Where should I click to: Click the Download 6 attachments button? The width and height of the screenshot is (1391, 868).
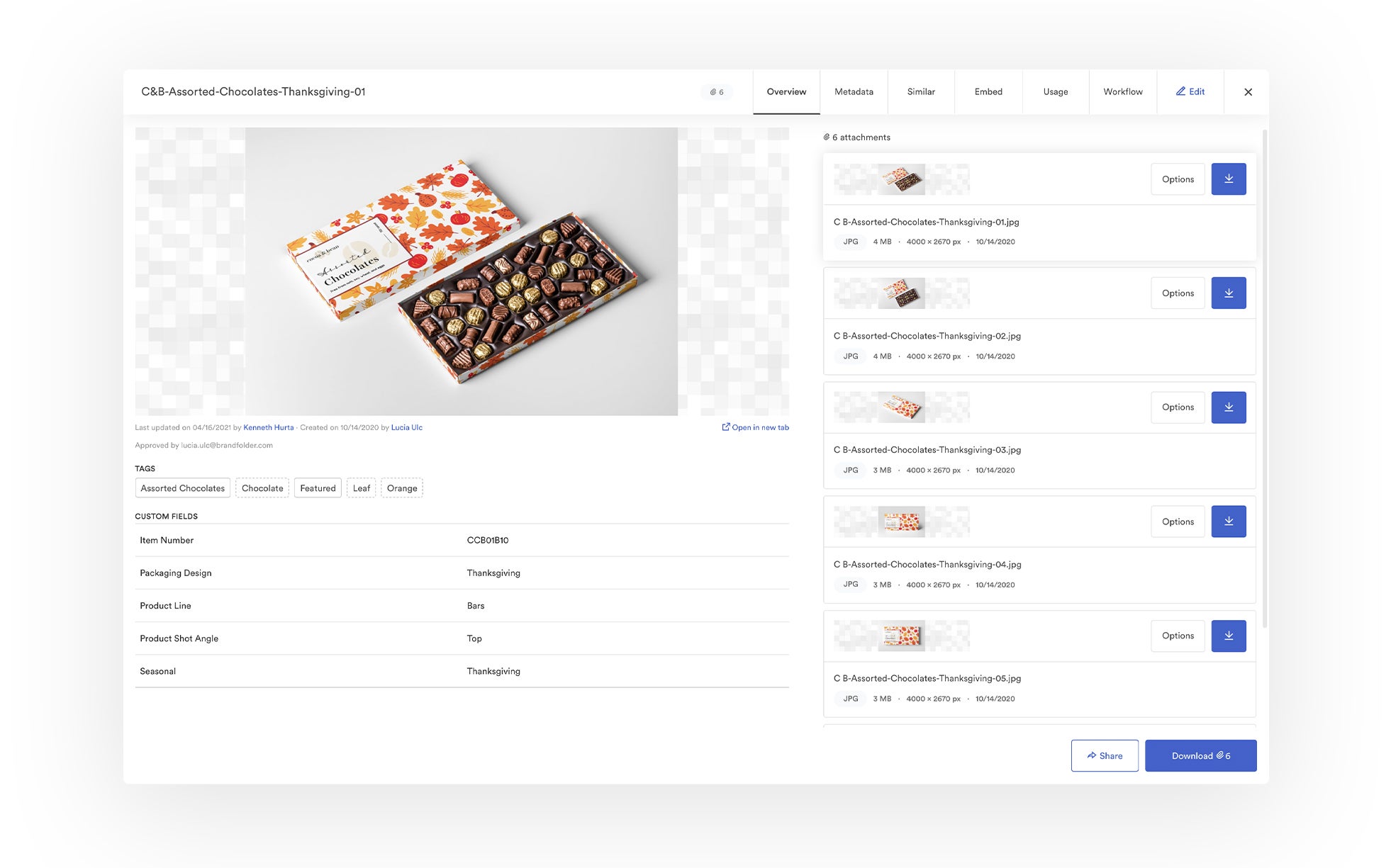pyautogui.click(x=1200, y=755)
